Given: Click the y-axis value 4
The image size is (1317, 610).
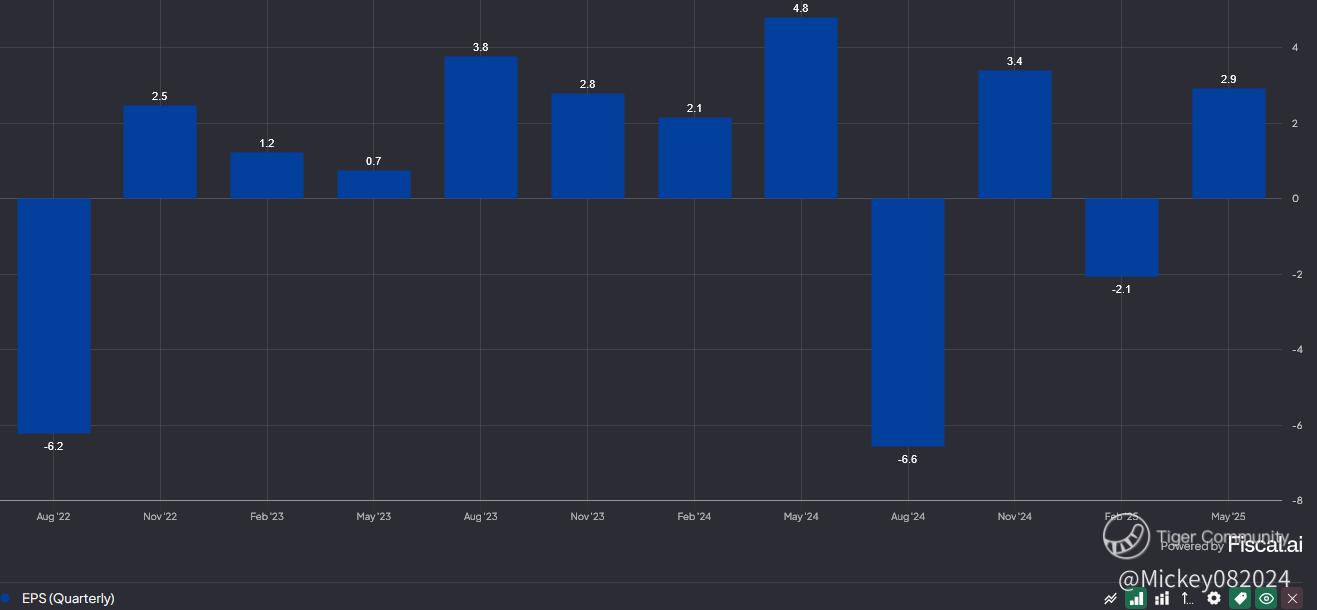Looking at the screenshot, I should click(x=1295, y=47).
